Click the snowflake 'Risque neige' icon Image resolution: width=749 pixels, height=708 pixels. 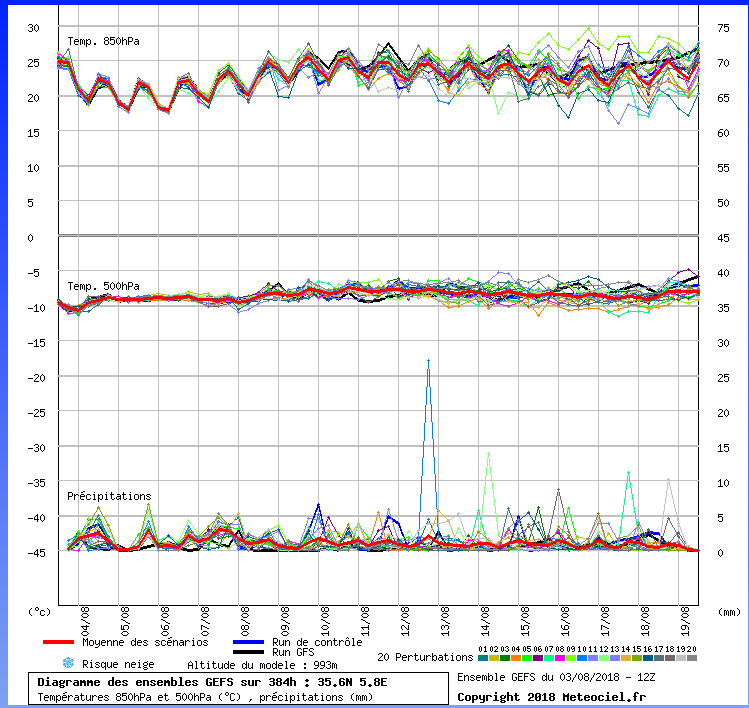tap(68, 663)
